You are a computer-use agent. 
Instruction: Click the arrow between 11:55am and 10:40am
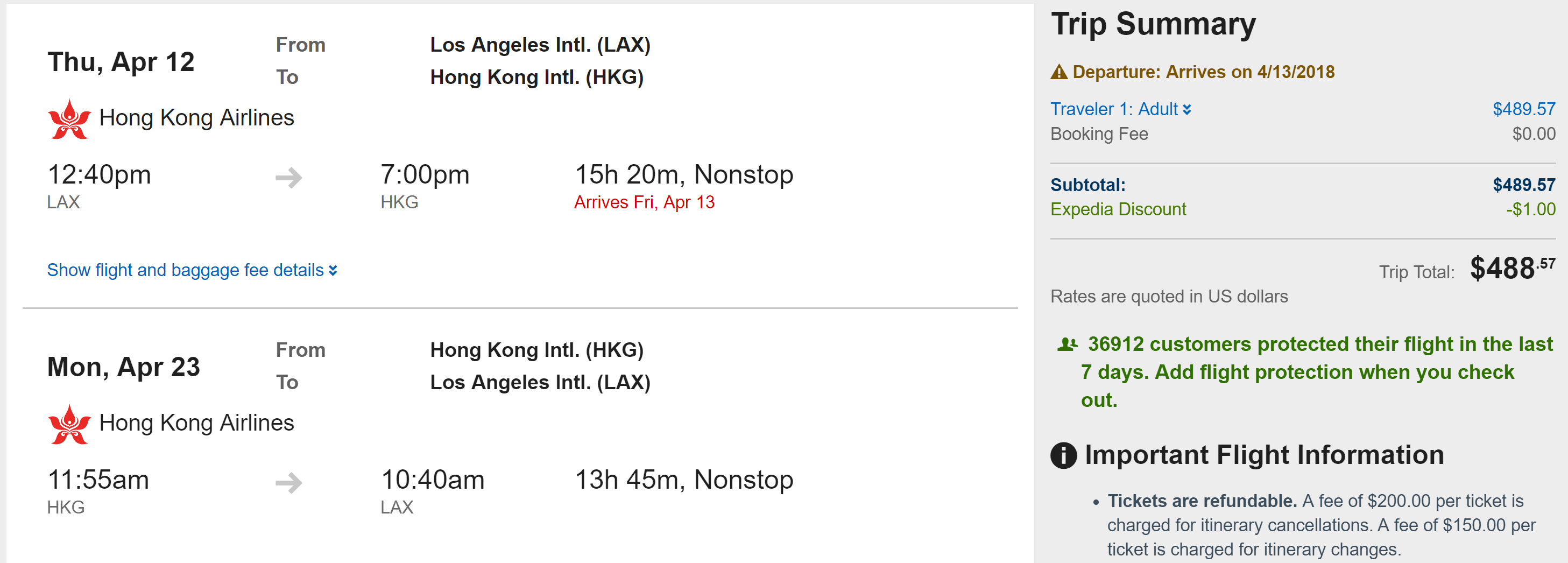click(288, 483)
